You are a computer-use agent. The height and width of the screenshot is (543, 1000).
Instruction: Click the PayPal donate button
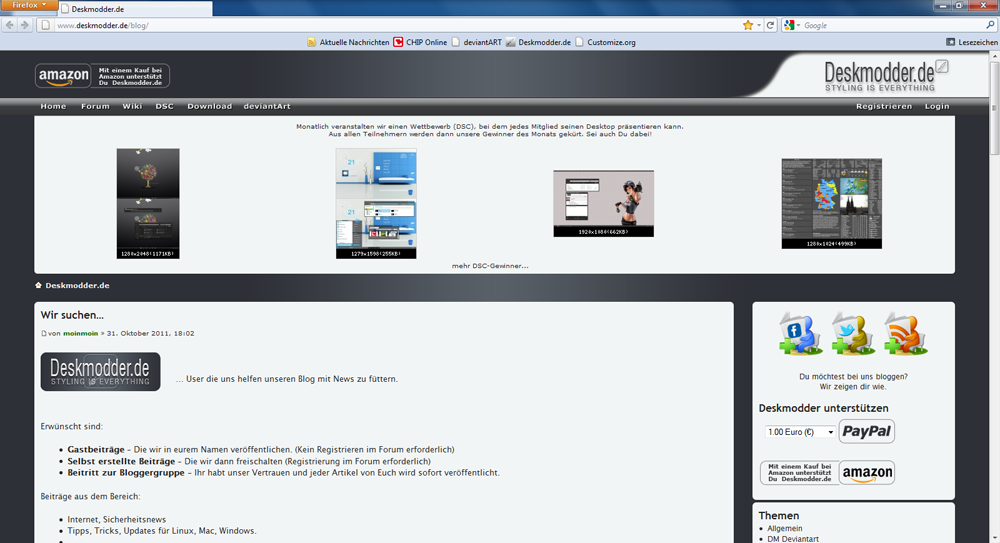[x=866, y=431]
